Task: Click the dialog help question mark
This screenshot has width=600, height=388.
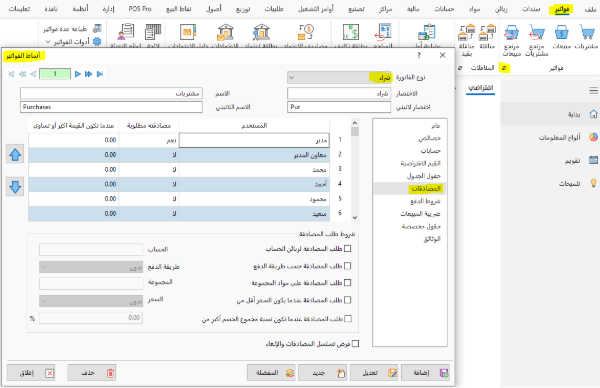Action: (x=419, y=55)
